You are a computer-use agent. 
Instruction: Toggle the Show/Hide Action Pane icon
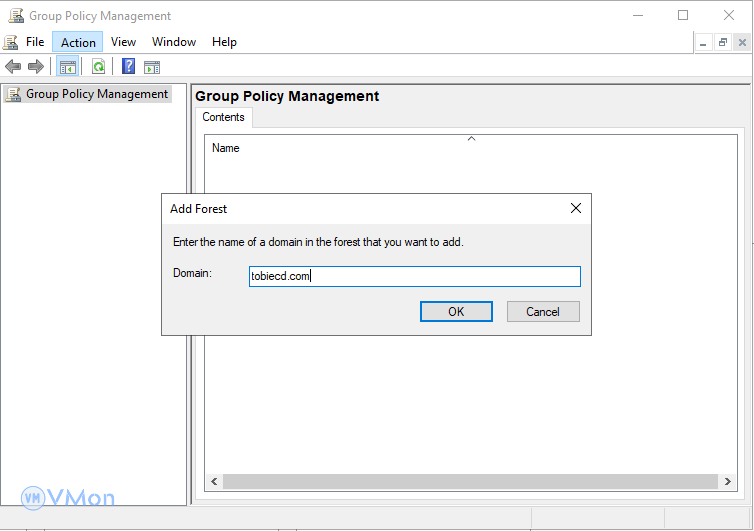[152, 67]
